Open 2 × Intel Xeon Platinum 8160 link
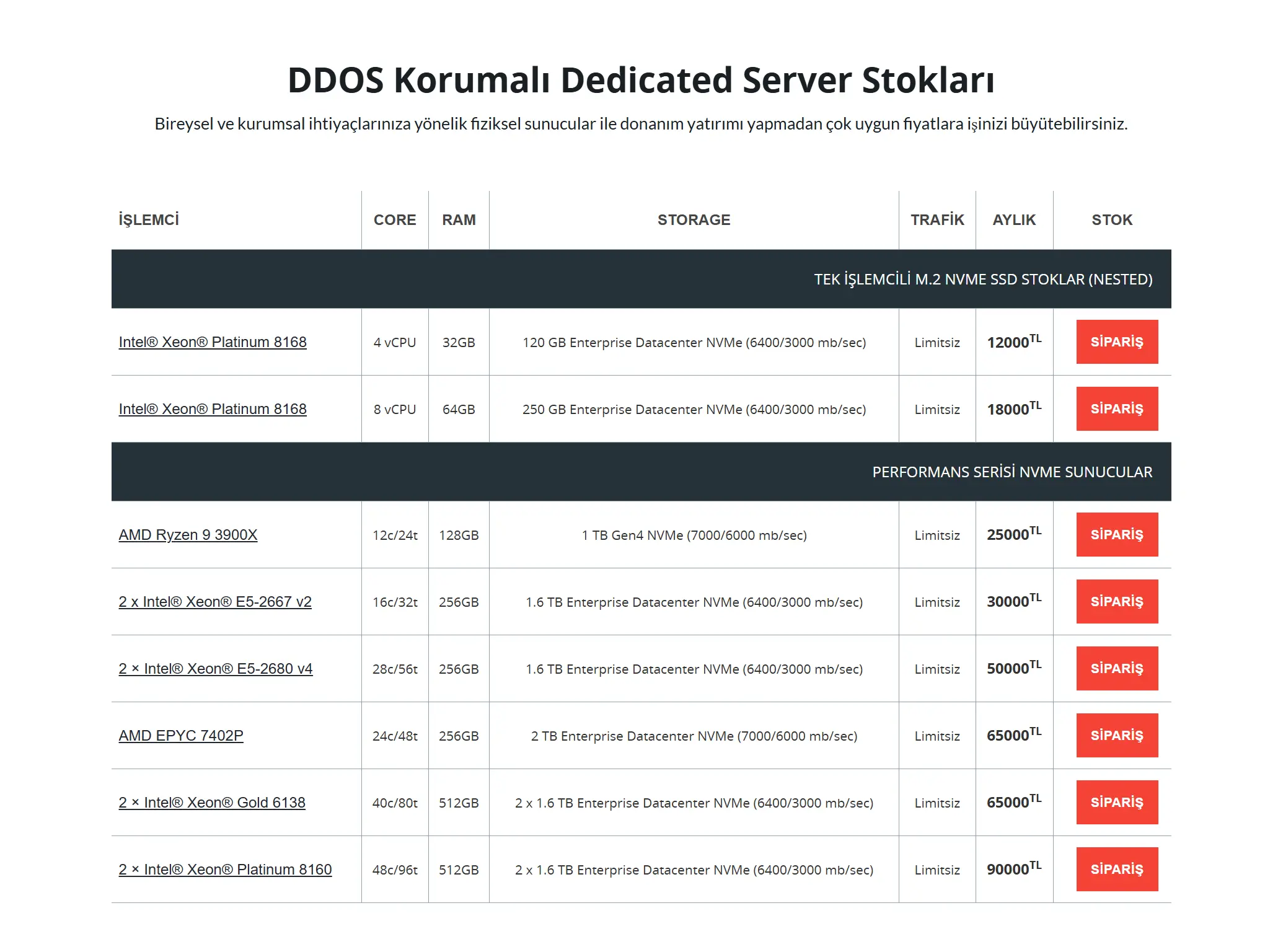 click(225, 870)
